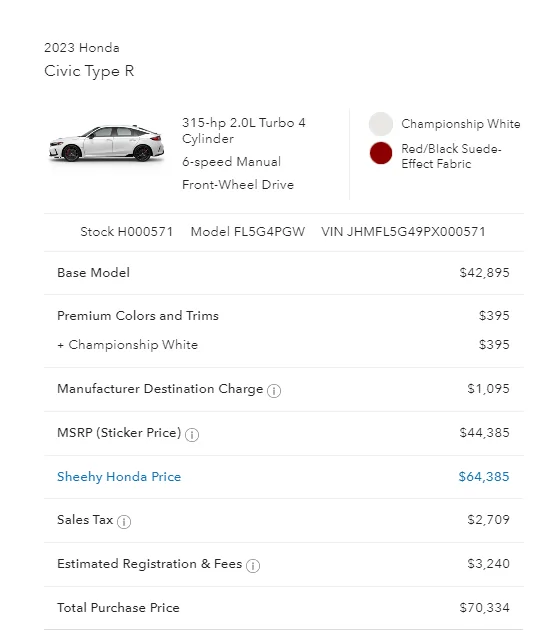Click the Sales Tax info icon
This screenshot has width=546, height=630.
coord(124,522)
